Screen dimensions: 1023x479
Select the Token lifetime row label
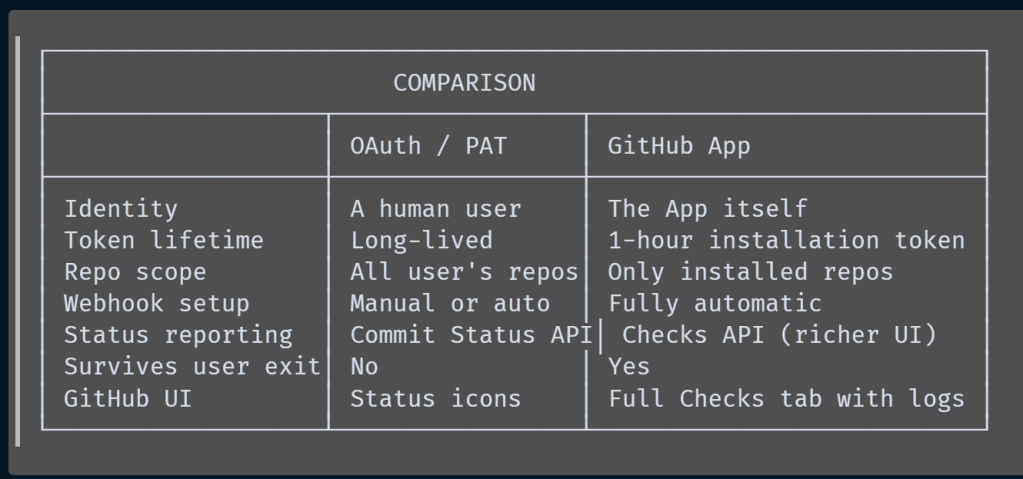pyautogui.click(x=164, y=240)
